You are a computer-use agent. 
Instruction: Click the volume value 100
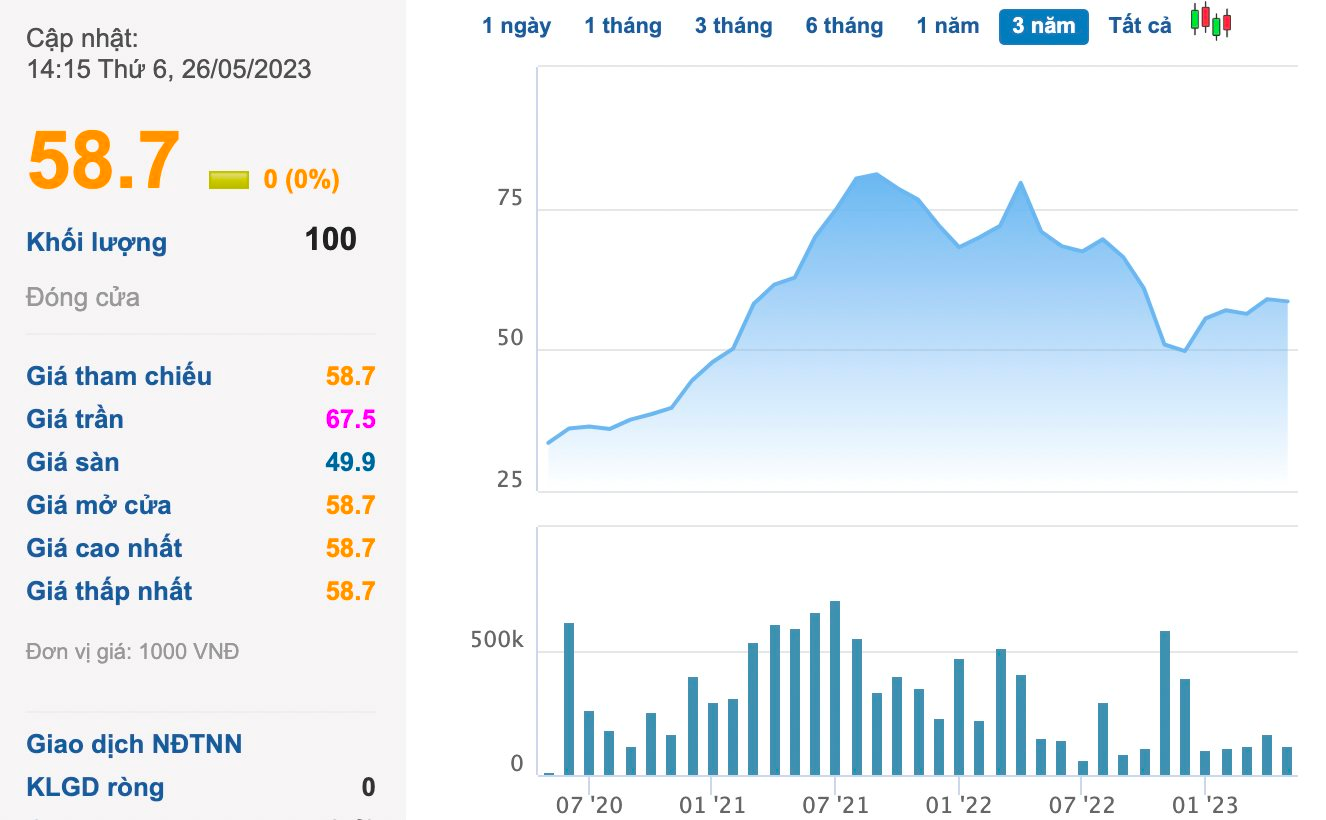[330, 239]
